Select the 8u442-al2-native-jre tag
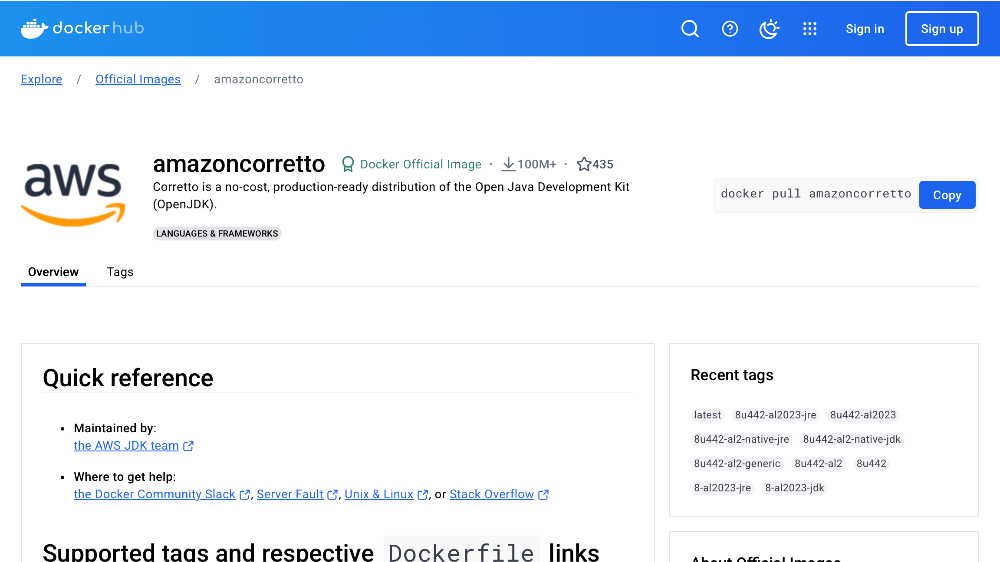The width and height of the screenshot is (1000, 562). click(x=742, y=439)
